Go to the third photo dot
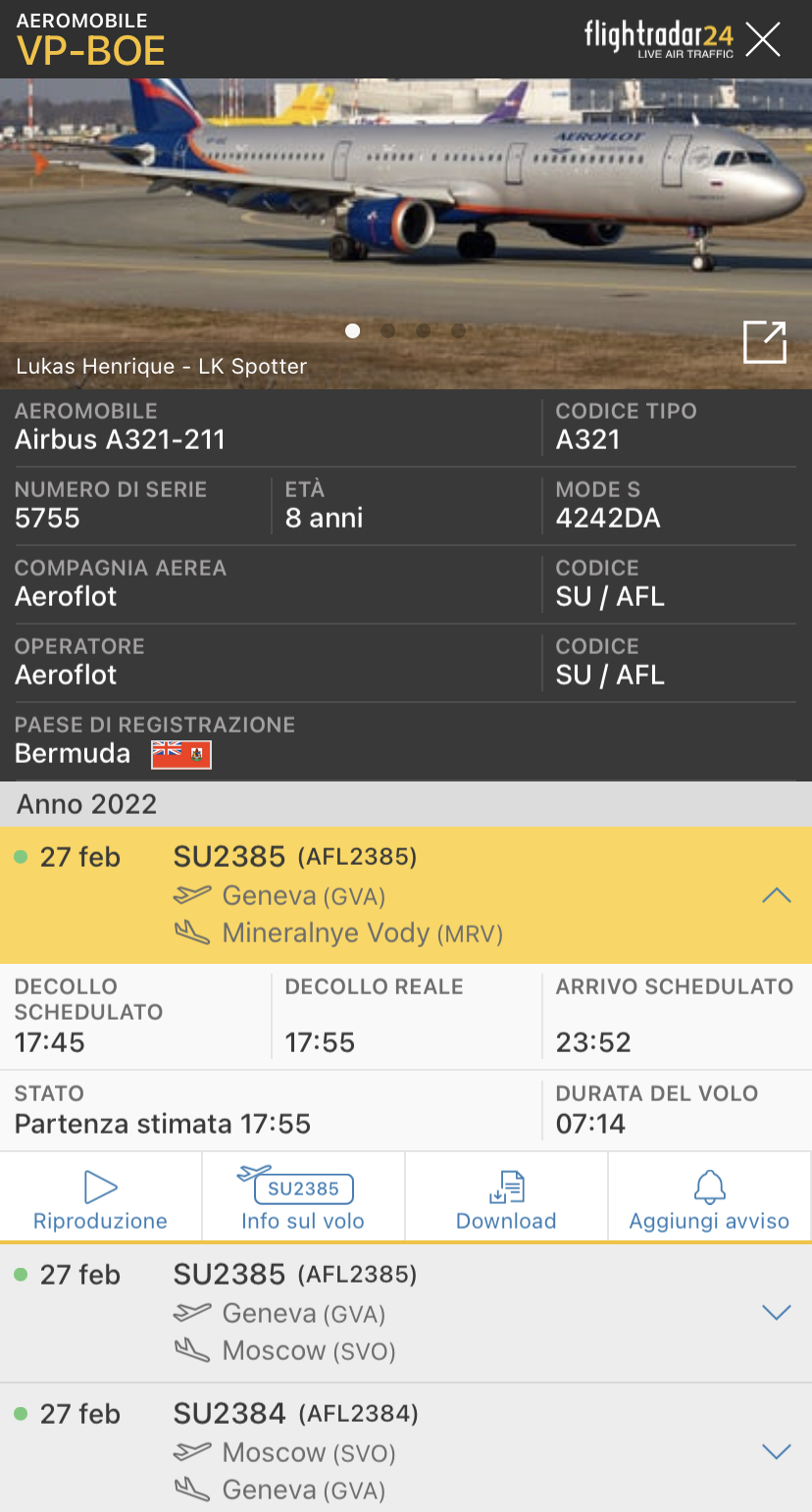Screen dimensions: 812x1512 pyautogui.click(x=424, y=331)
